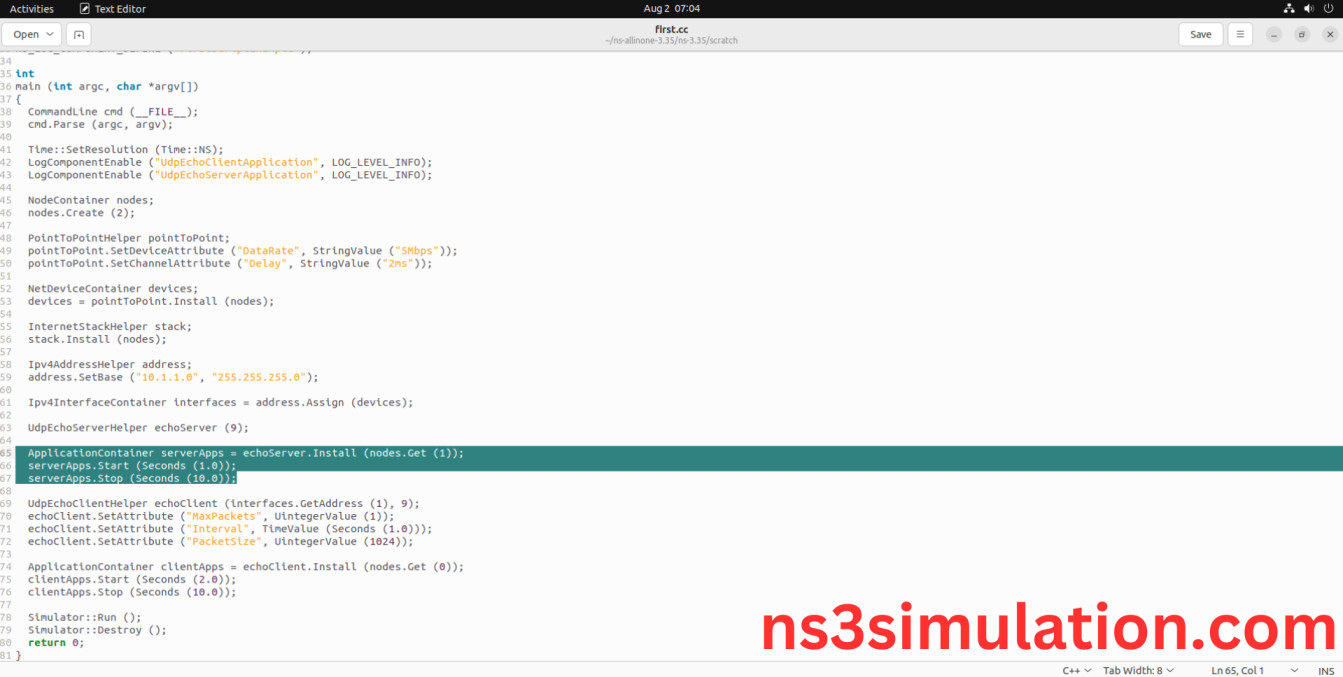1343x677 pixels.
Task: Click the Text Editor app icon in top bar
Action: (85, 9)
